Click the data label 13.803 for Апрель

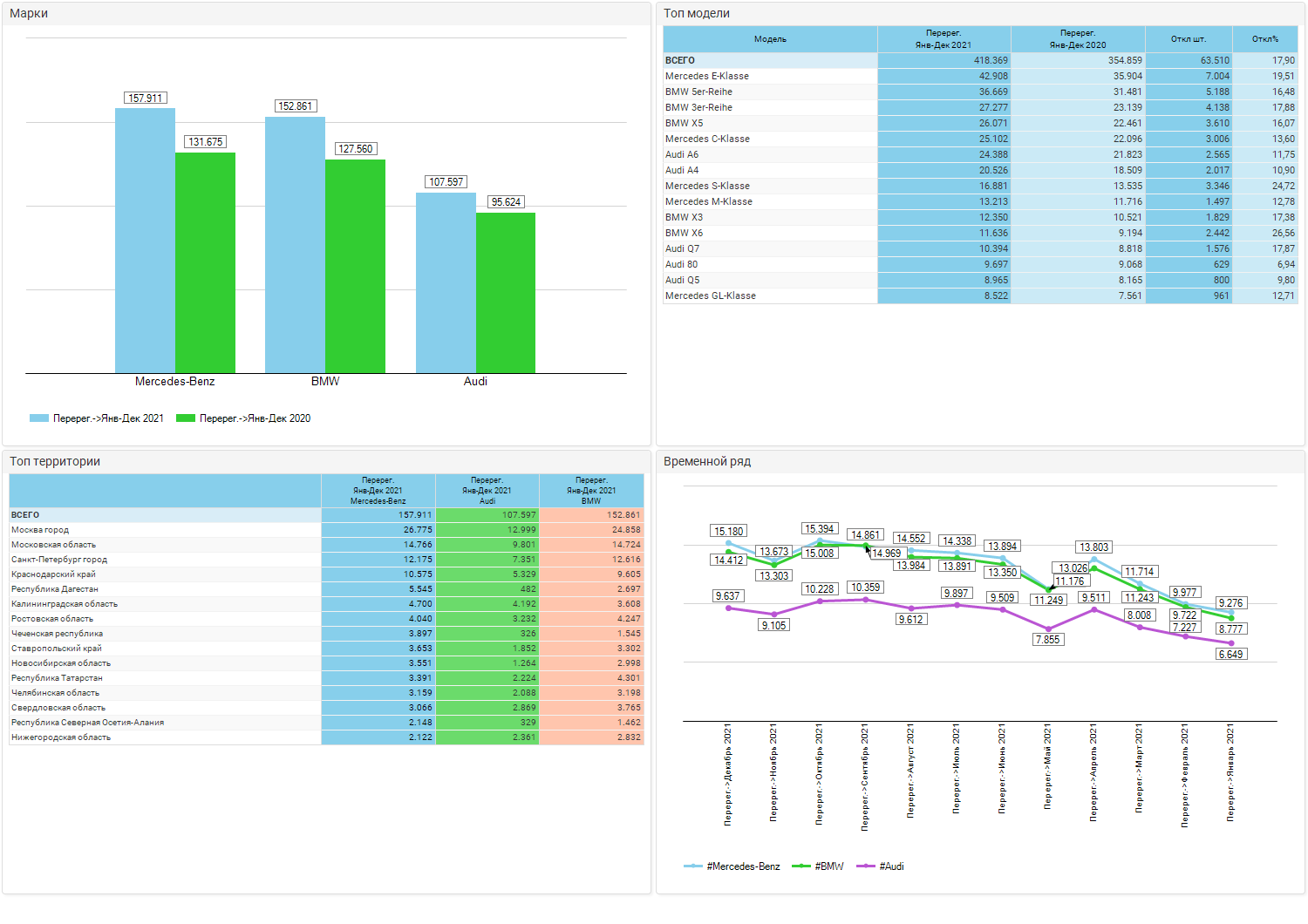pos(1094,547)
